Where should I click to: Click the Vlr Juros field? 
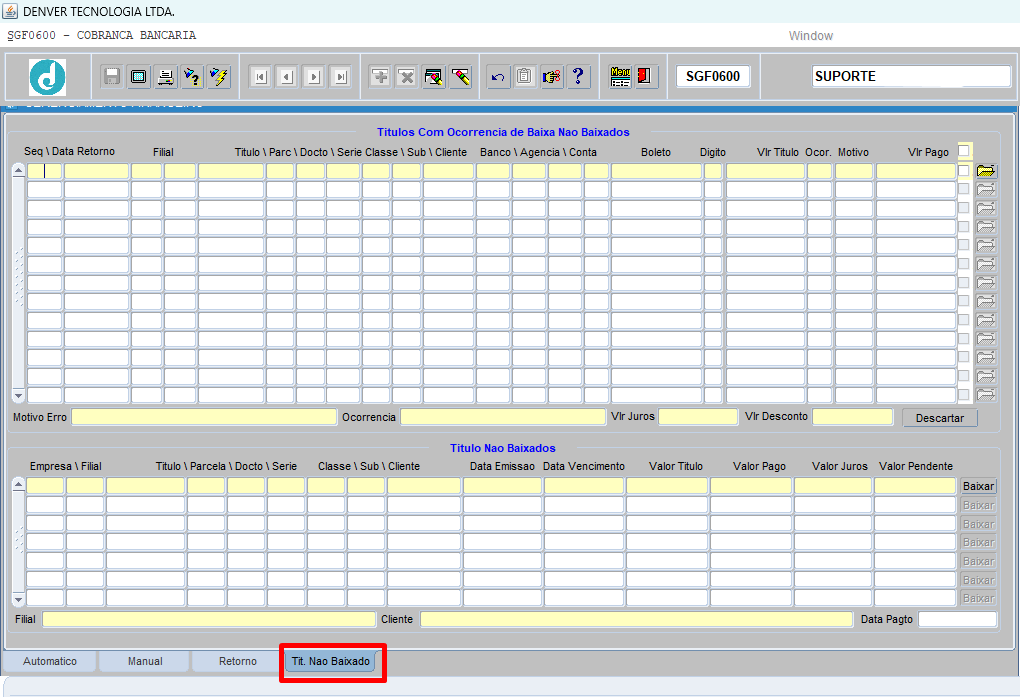(699, 417)
